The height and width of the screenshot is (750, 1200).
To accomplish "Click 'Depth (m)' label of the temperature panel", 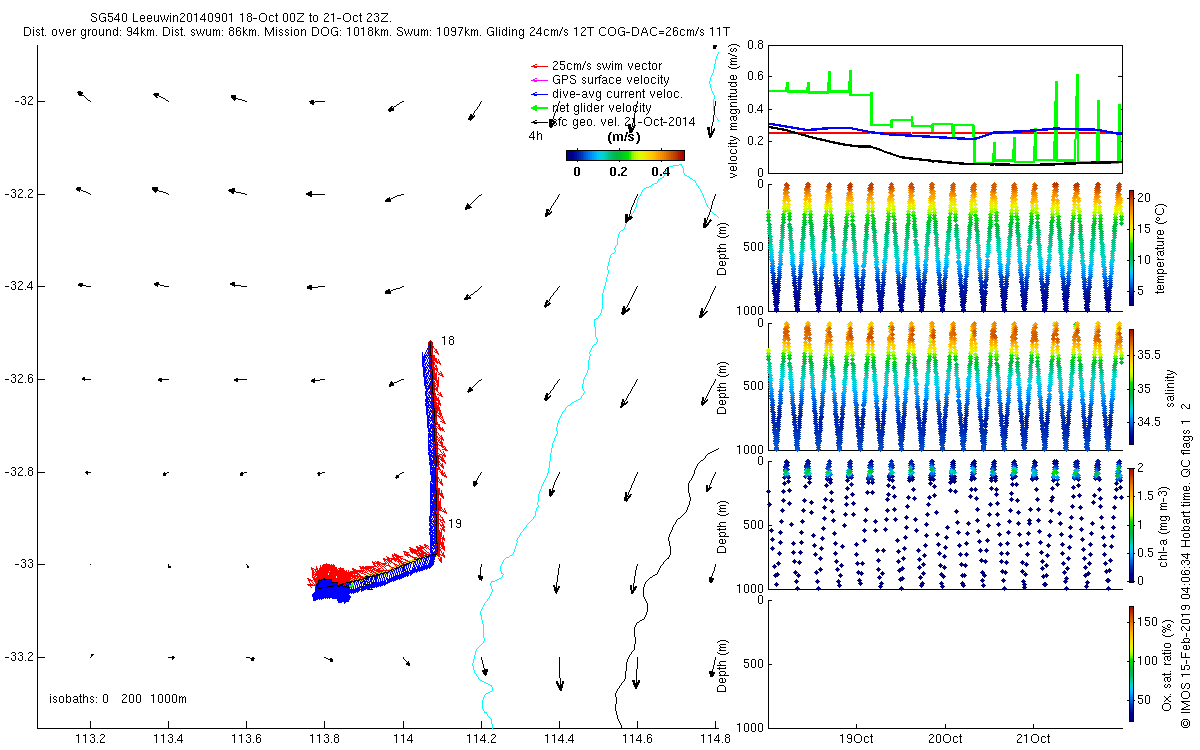I will 723,248.
